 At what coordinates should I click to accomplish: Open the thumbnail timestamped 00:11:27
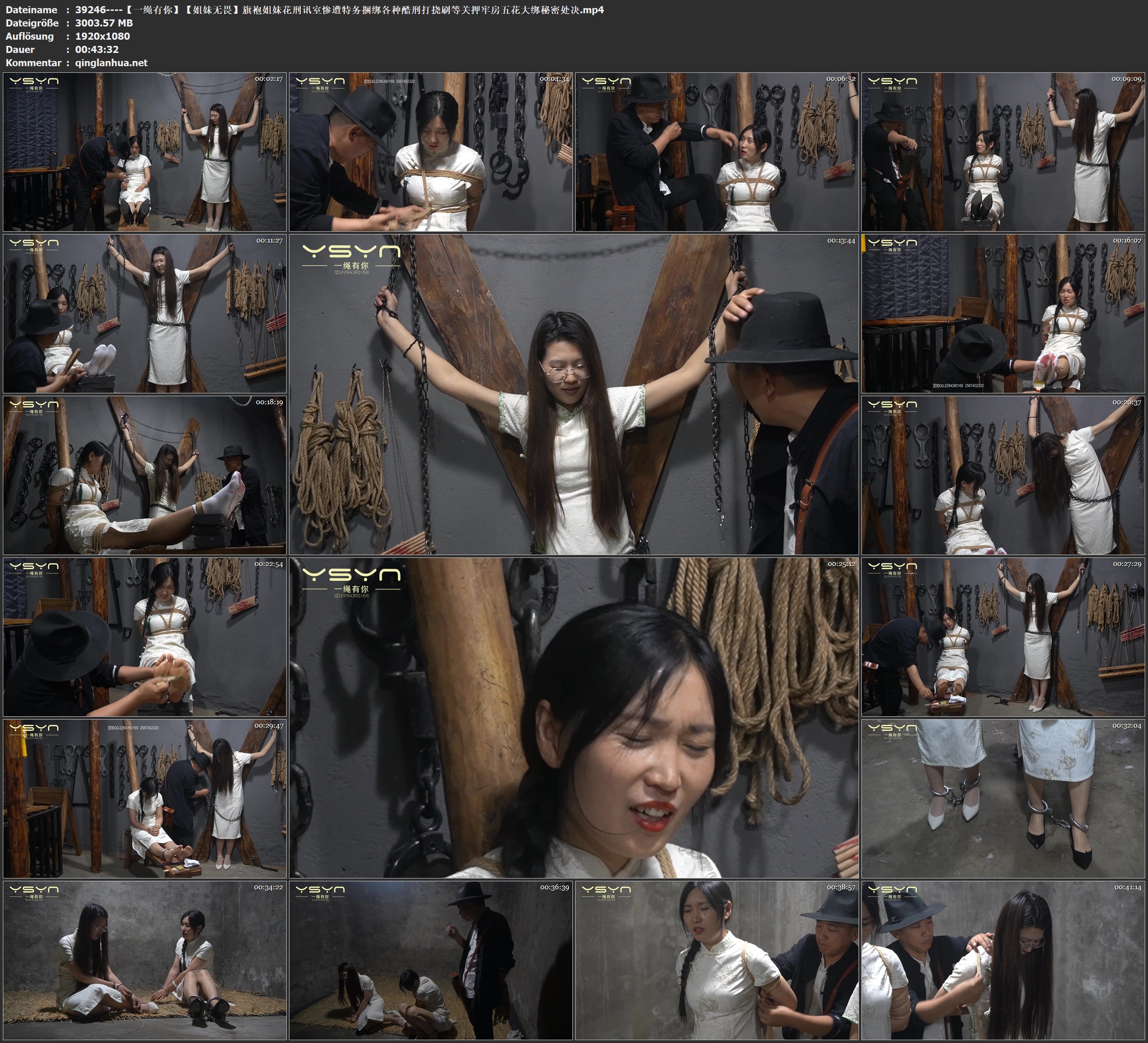145,313
